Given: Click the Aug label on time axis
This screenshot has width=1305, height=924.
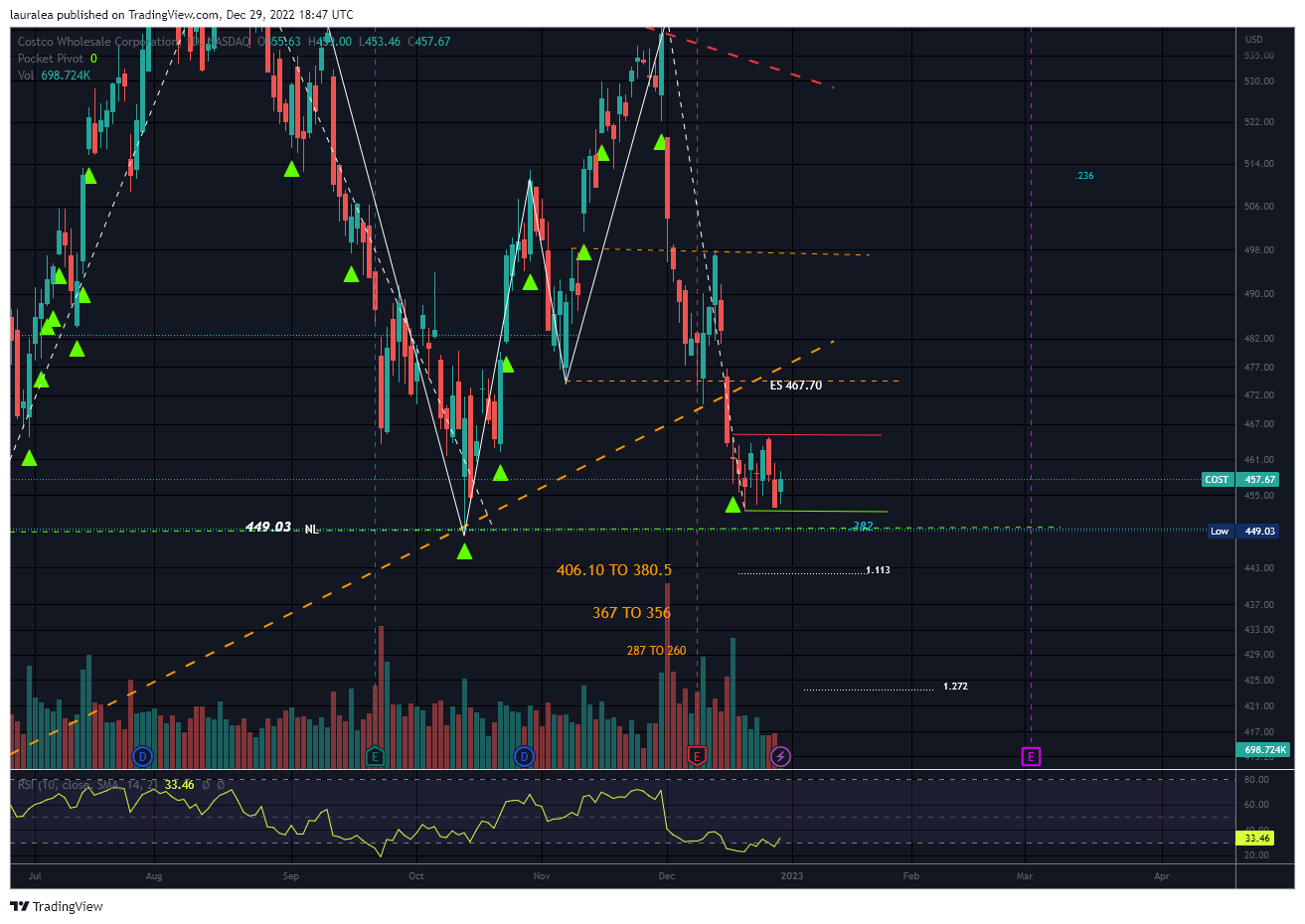Looking at the screenshot, I should tap(154, 876).
